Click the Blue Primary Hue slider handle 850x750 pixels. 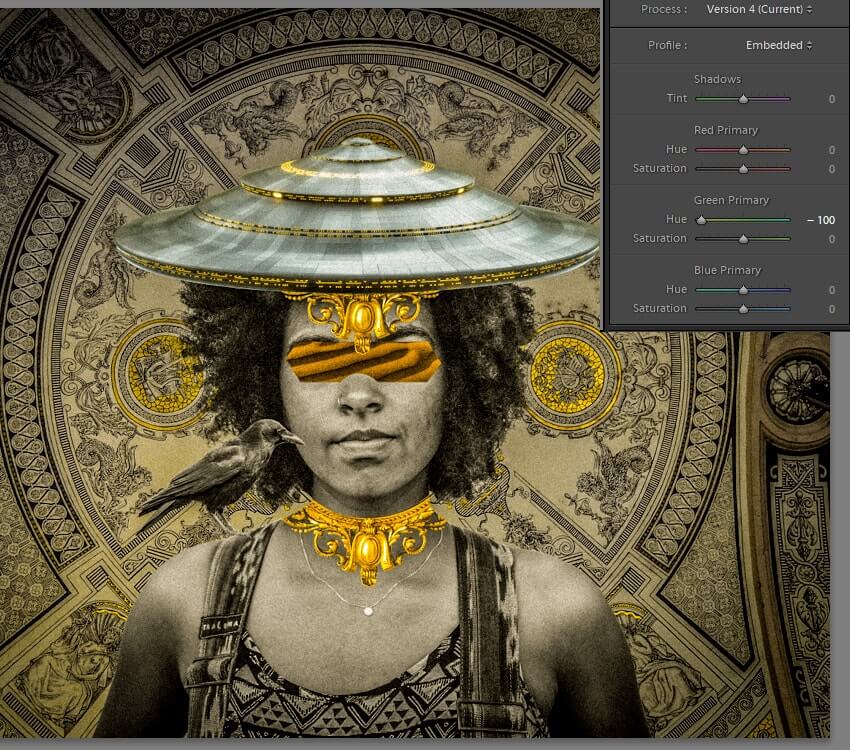(743, 290)
